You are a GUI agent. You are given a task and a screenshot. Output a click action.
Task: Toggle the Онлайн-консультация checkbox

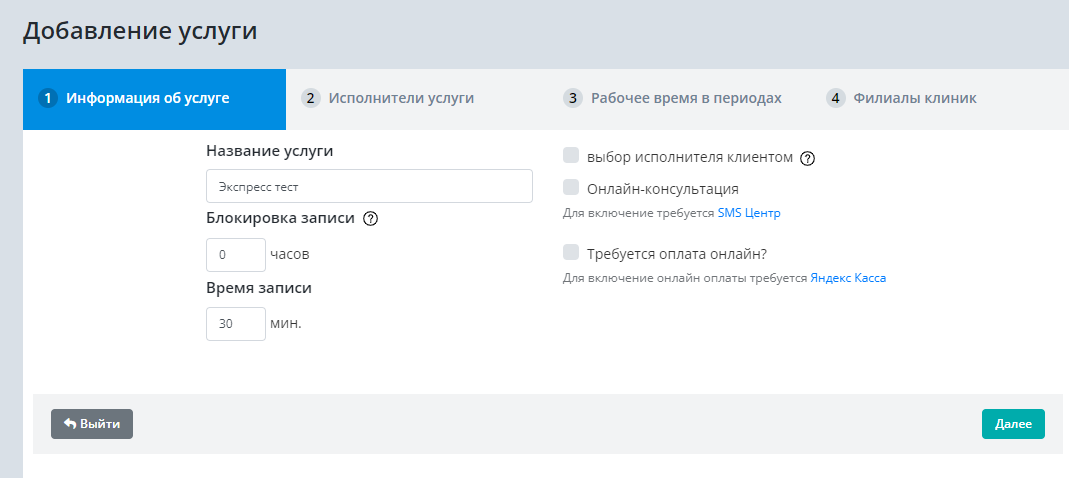click(571, 187)
